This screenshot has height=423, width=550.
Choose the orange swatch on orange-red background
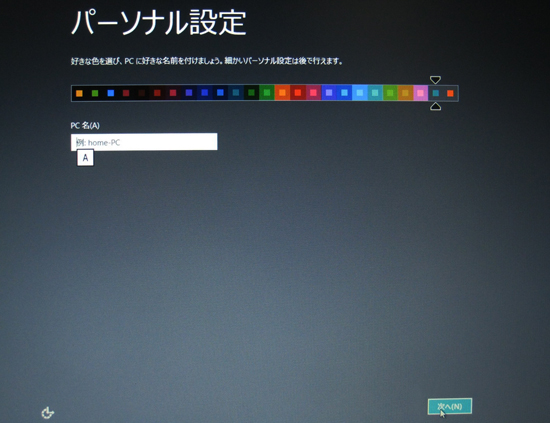pos(282,93)
